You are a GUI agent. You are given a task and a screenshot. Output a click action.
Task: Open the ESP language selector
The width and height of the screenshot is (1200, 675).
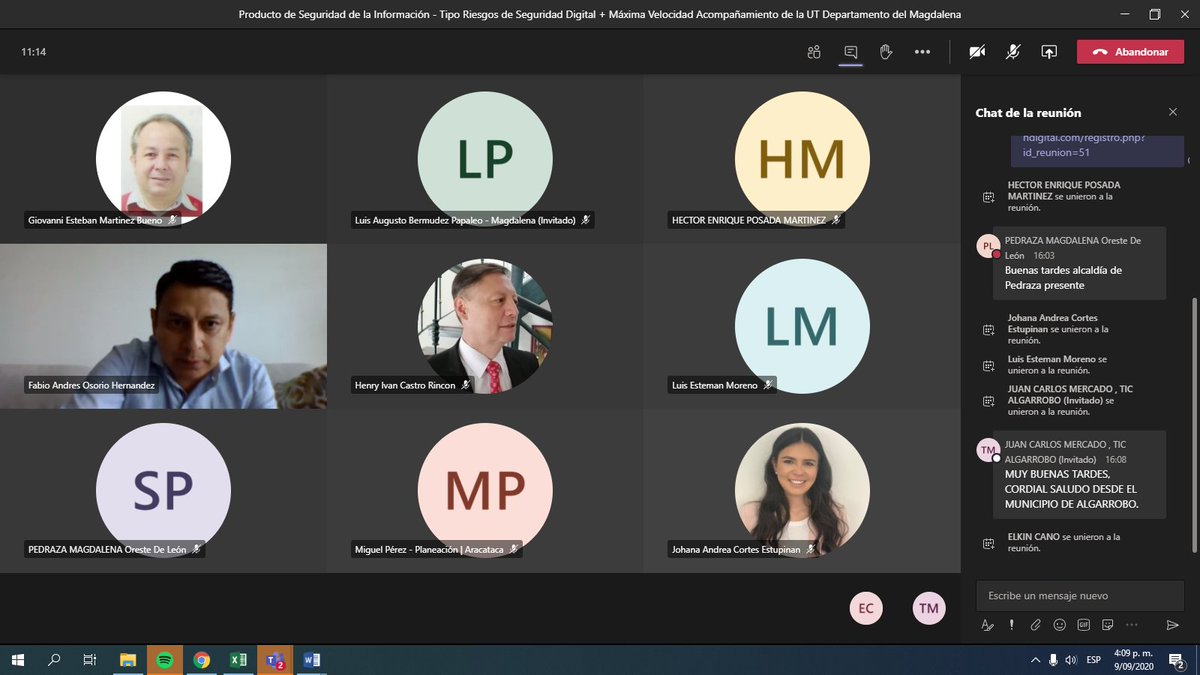(1094, 660)
